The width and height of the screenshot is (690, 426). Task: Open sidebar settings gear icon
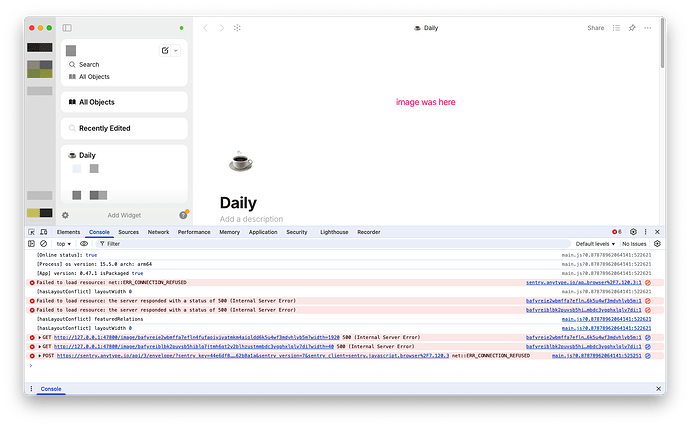coord(66,215)
